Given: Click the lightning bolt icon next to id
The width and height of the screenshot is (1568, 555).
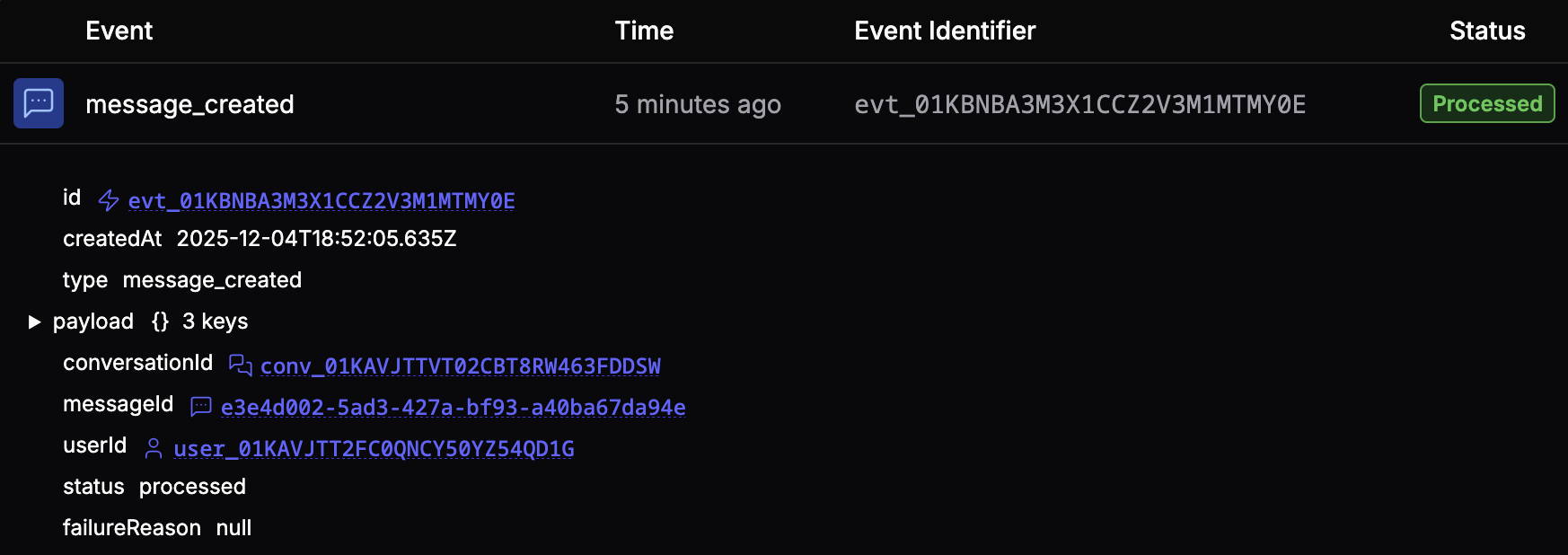Looking at the screenshot, I should (x=107, y=199).
